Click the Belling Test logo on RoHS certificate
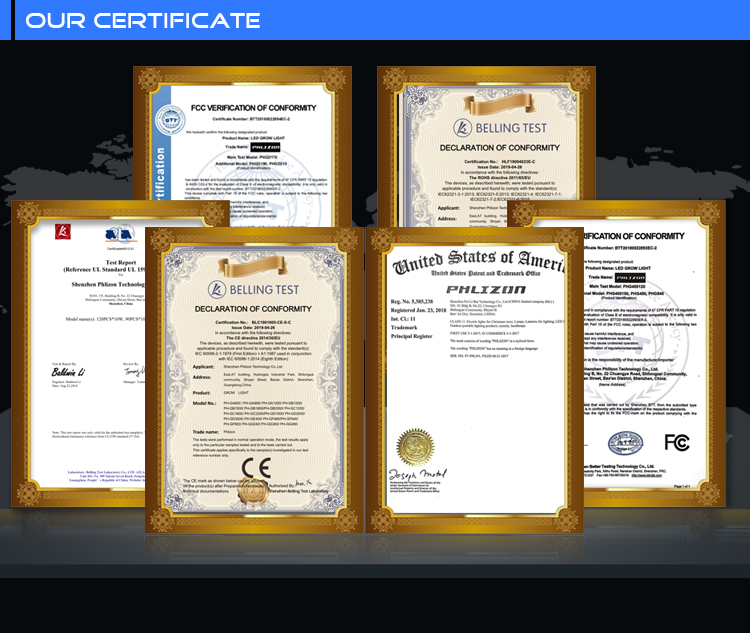The image size is (750, 633). pyautogui.click(x=500, y=128)
